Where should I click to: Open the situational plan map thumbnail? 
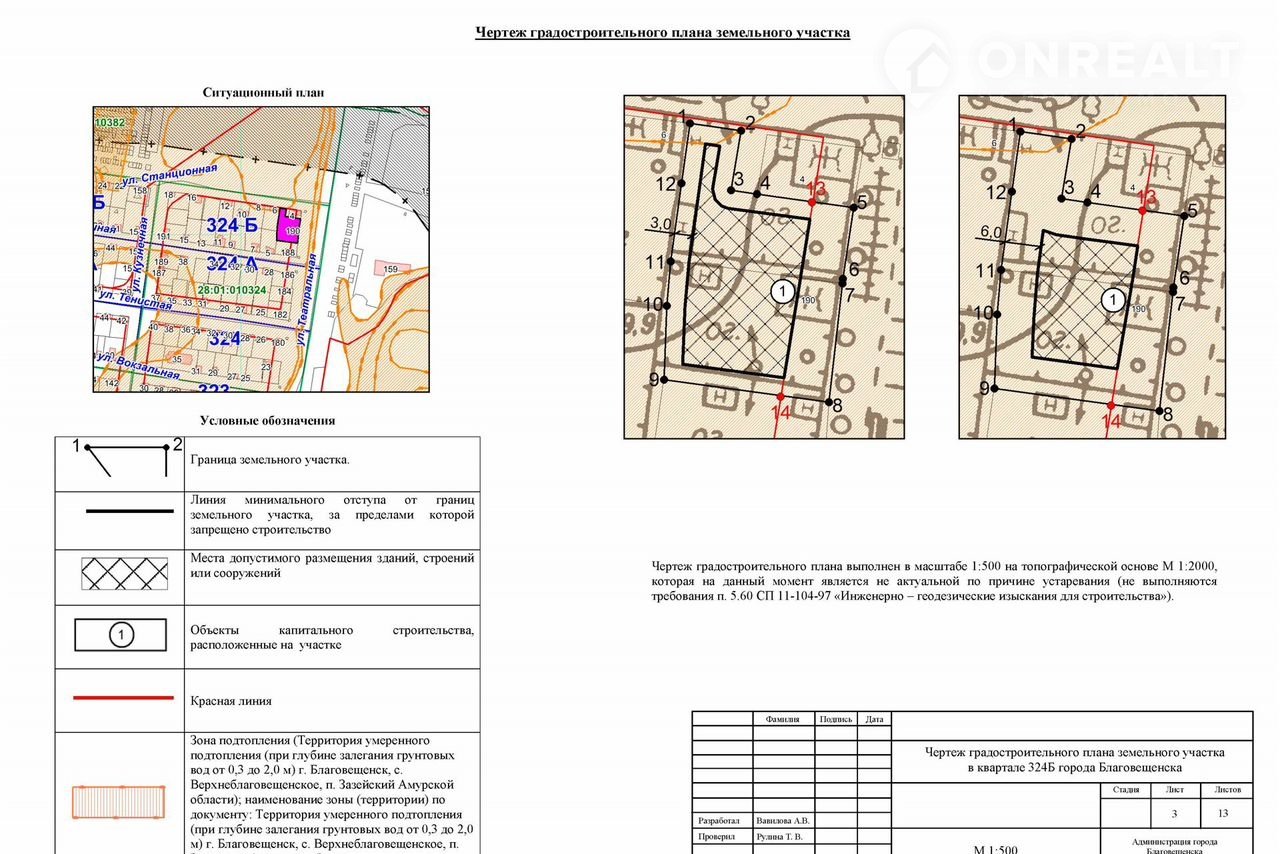pyautogui.click(x=260, y=249)
